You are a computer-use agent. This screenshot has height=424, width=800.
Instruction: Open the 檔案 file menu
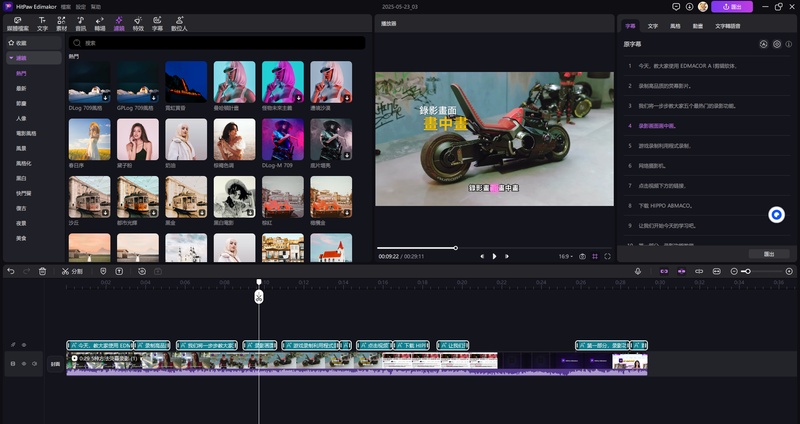(x=66, y=7)
